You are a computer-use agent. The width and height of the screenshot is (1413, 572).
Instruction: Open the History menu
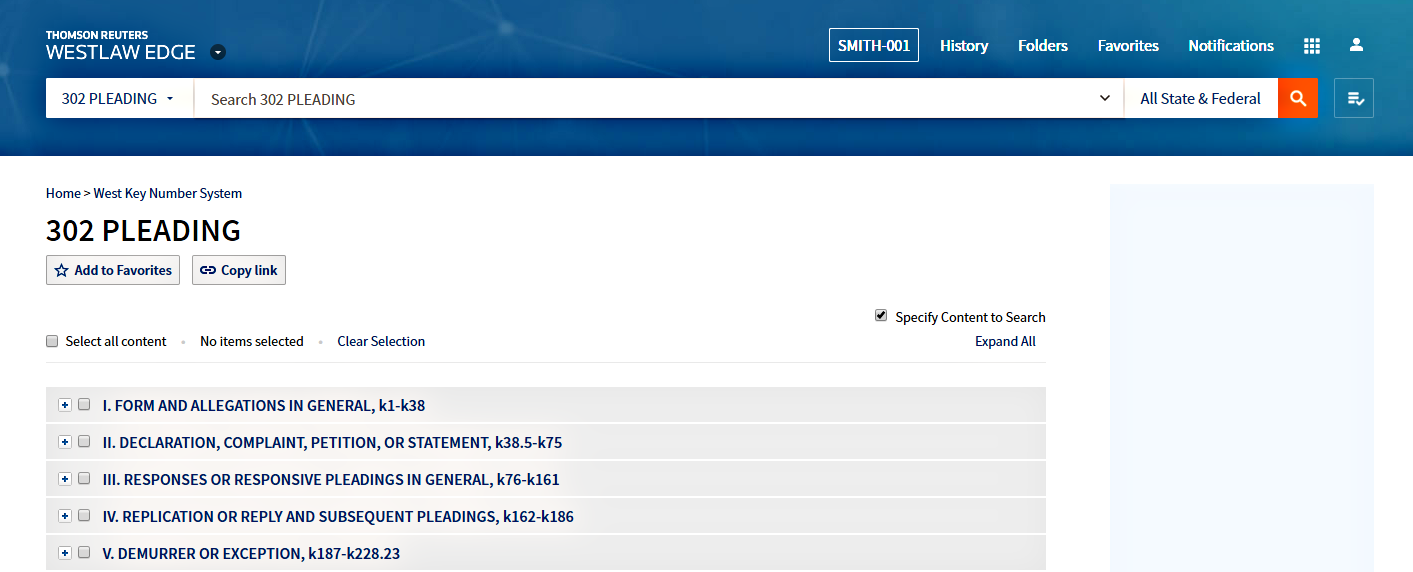pyautogui.click(x=964, y=46)
